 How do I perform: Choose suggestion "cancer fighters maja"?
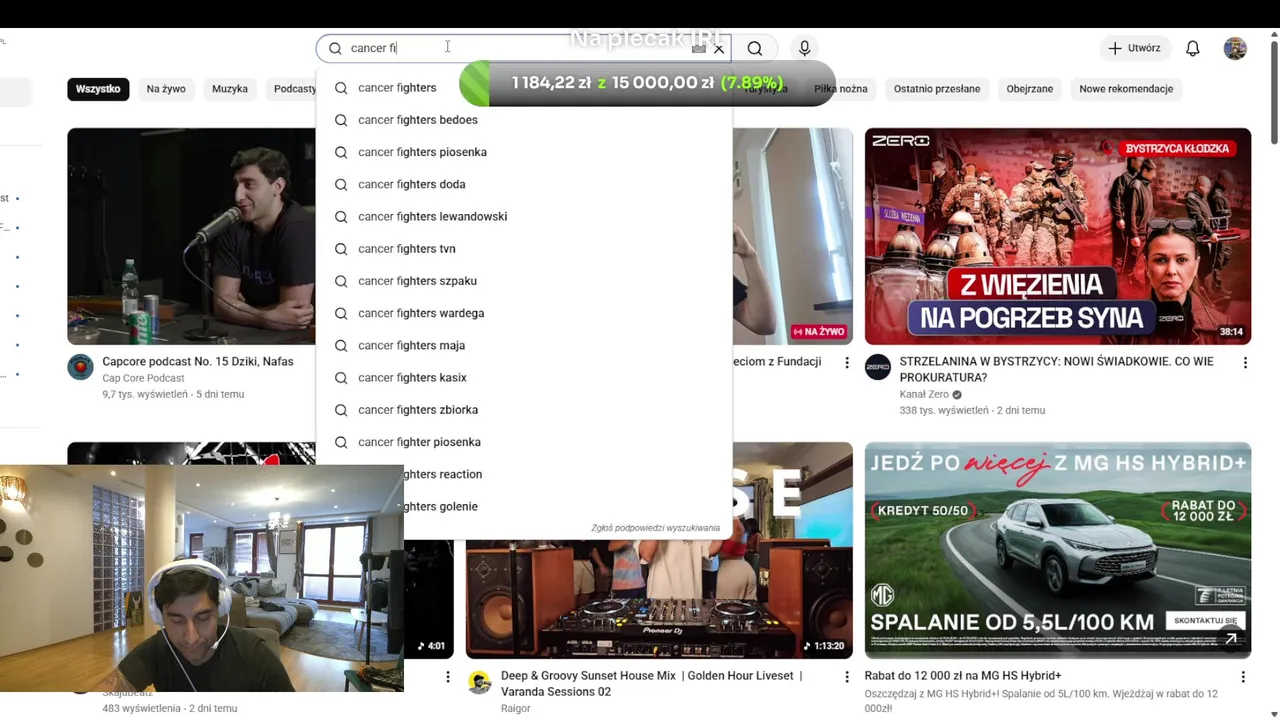(x=524, y=345)
